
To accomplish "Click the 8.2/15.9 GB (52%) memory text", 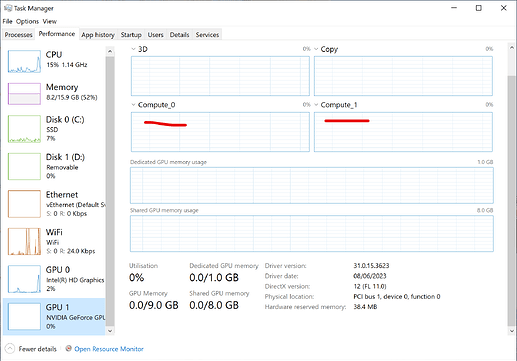I will tap(72, 97).
